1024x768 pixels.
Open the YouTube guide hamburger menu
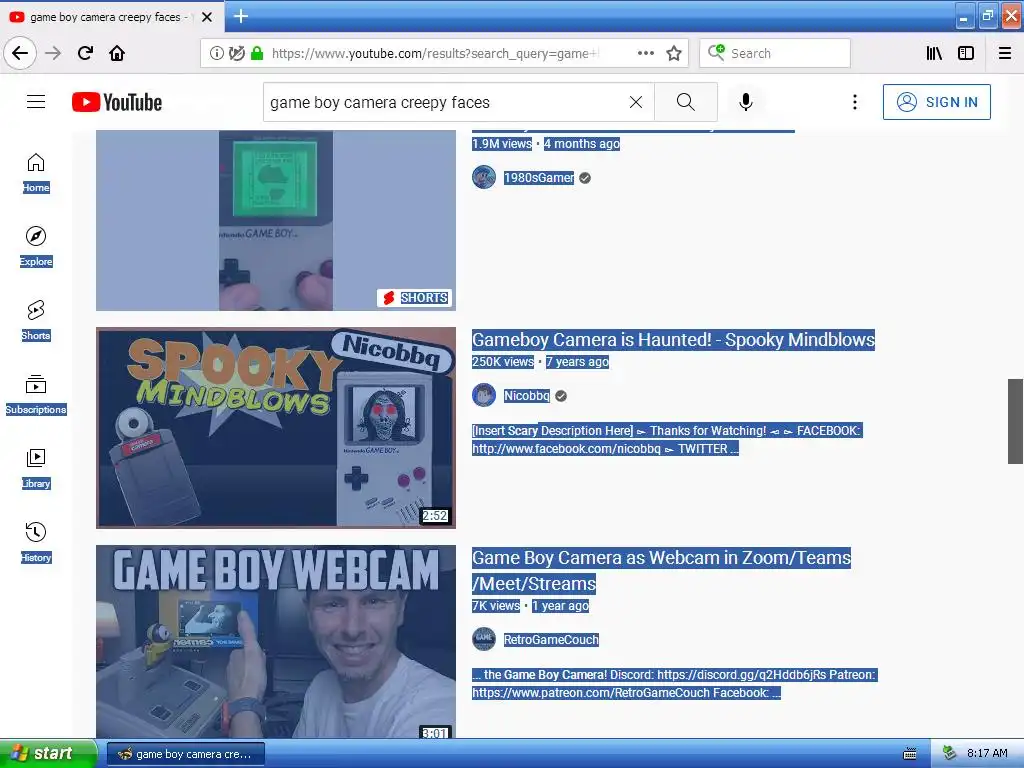36,102
